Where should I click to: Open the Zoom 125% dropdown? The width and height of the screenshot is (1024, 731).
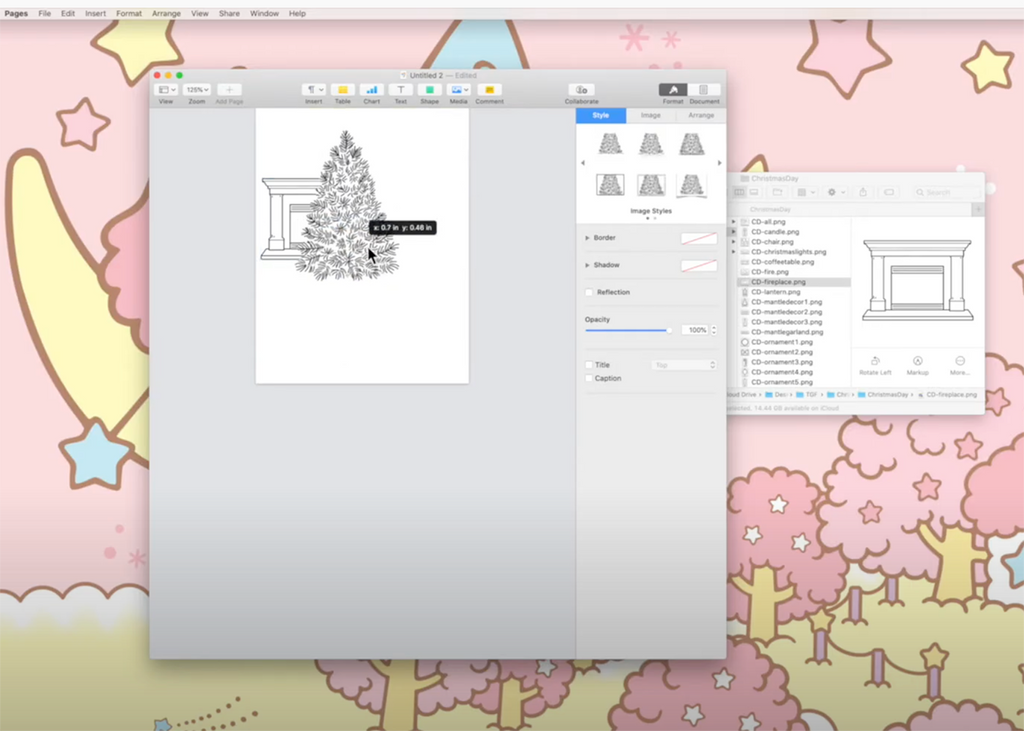pyautogui.click(x=197, y=90)
